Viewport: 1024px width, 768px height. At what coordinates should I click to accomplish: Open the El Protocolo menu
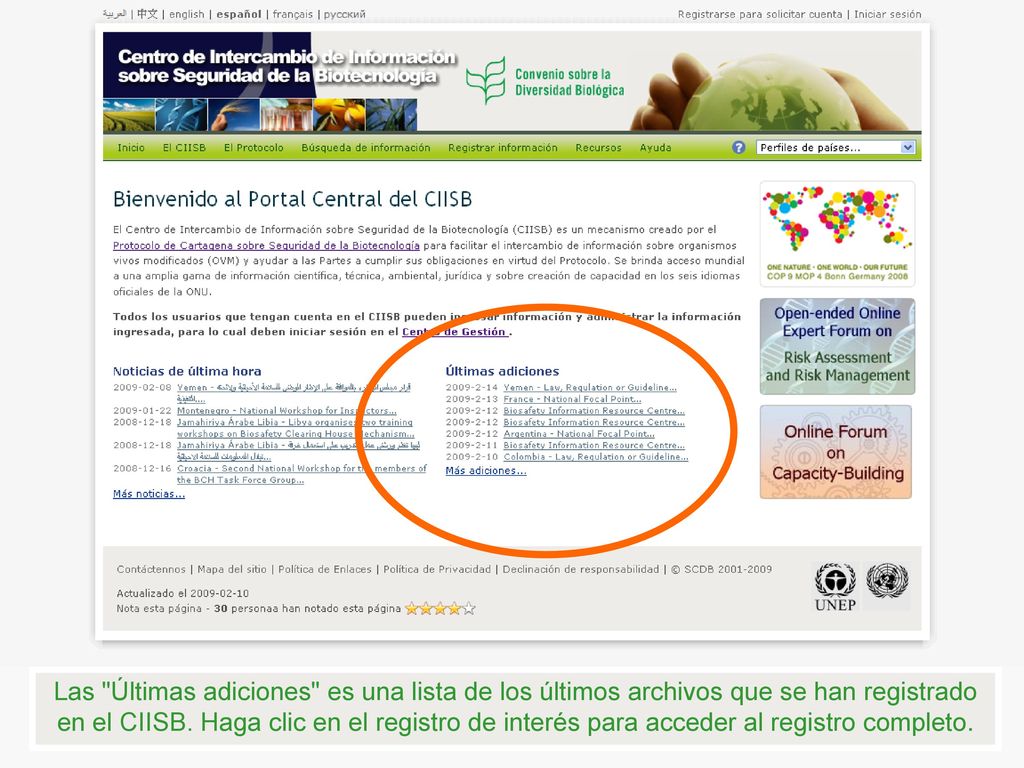click(x=253, y=148)
